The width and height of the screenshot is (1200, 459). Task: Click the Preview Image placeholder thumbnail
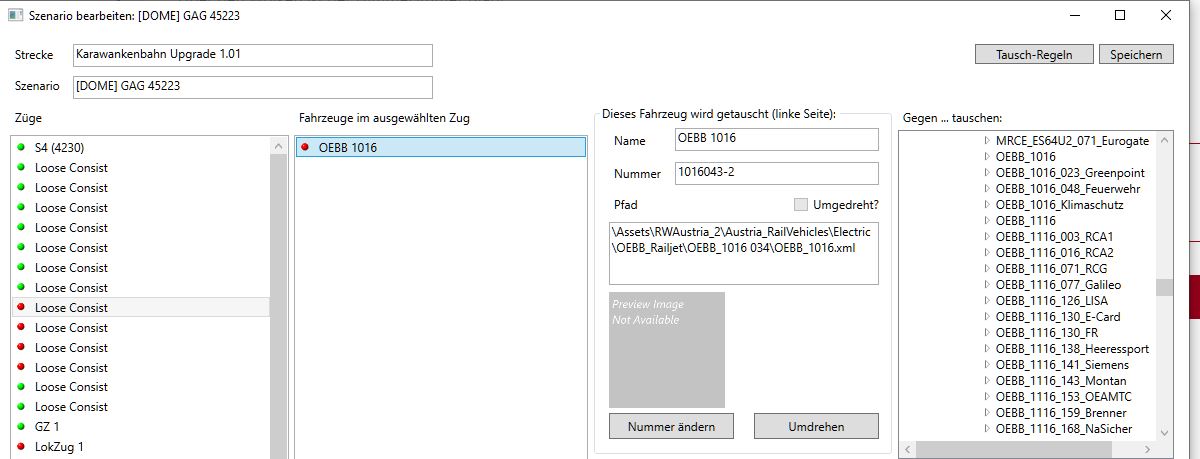667,350
